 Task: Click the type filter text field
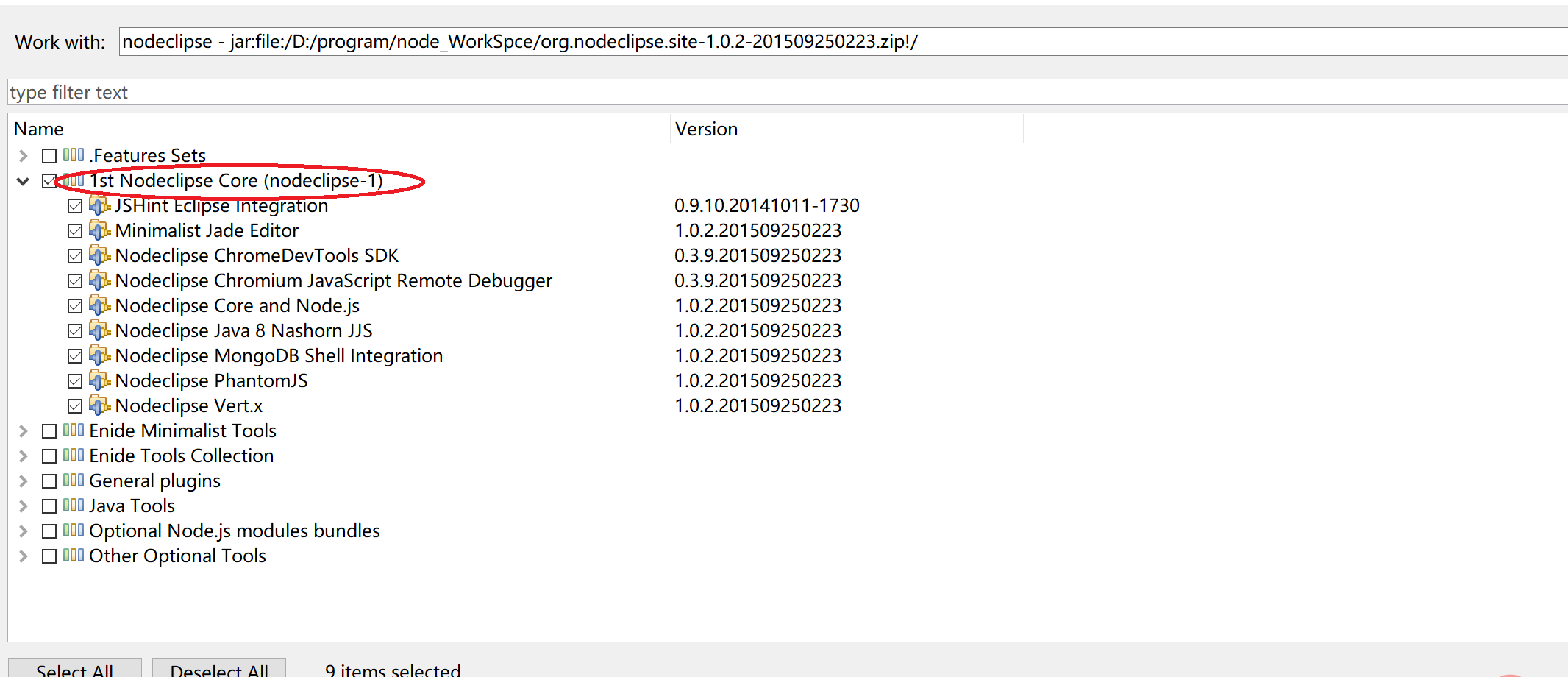click(788, 92)
